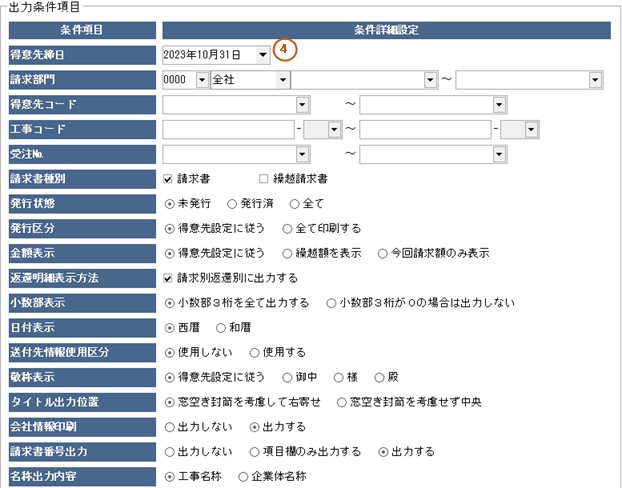Select 出力しない for 会社情報印刷
The width and height of the screenshot is (622, 488).
pyautogui.click(x=169, y=426)
